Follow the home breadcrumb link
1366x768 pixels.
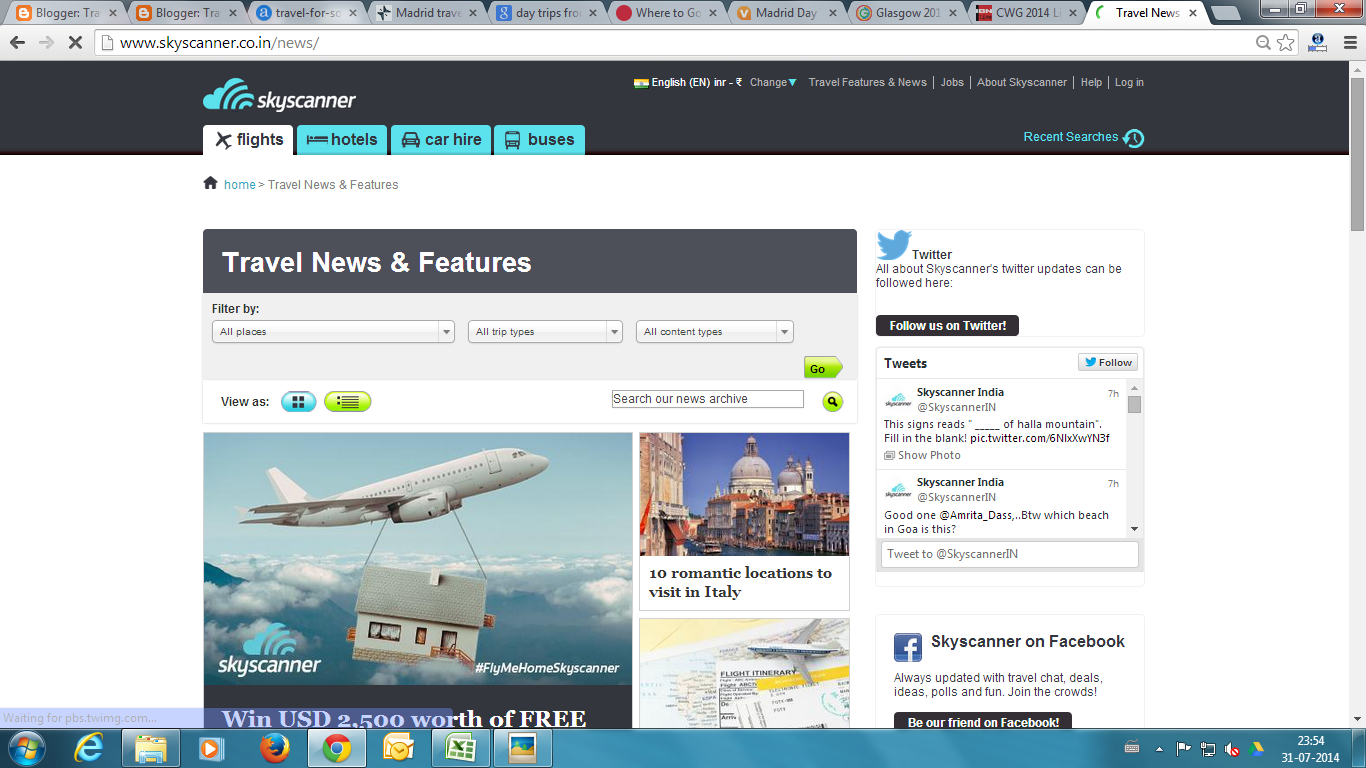[x=239, y=185]
